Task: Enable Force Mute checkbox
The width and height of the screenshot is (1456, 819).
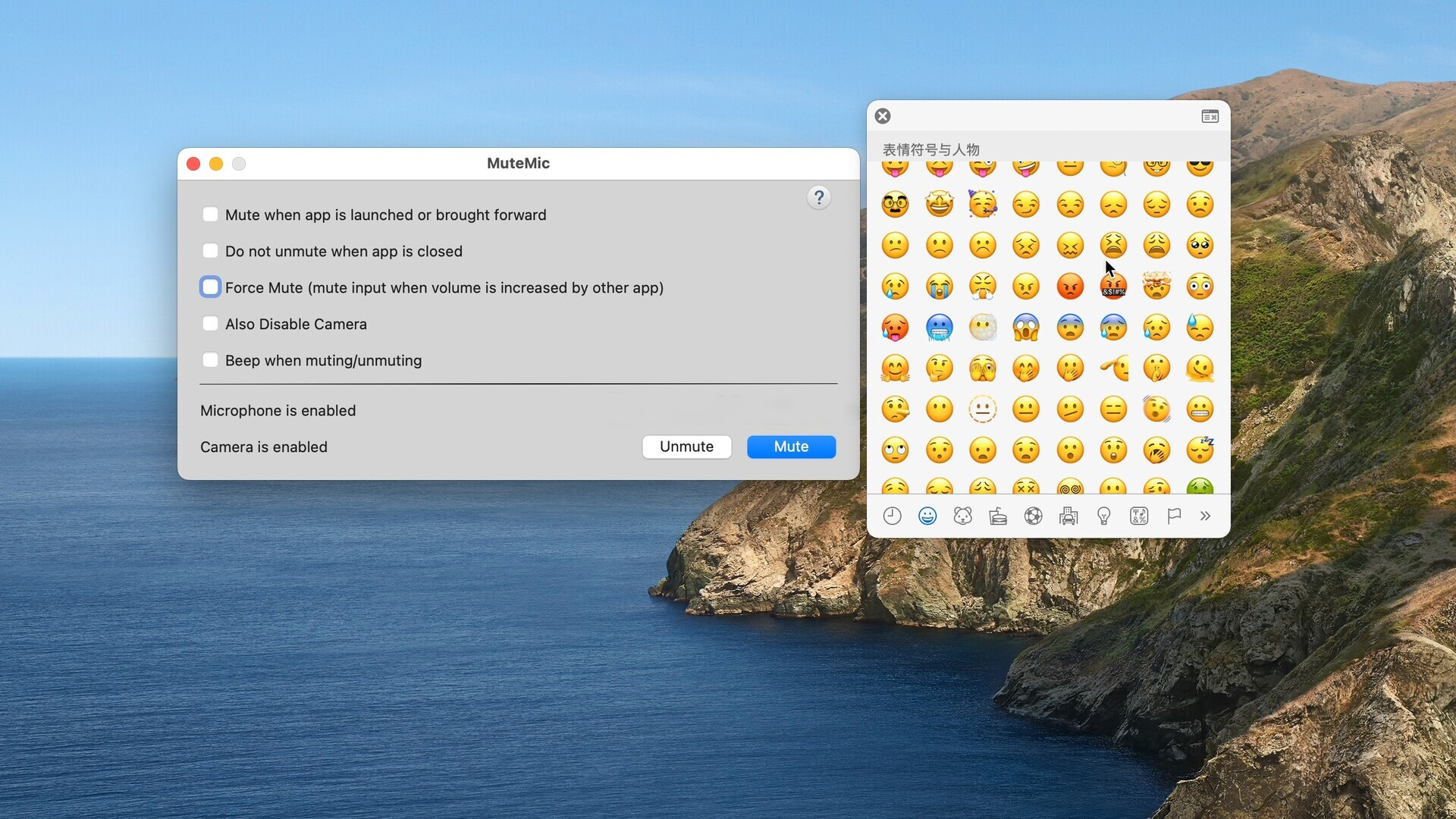Action: [209, 287]
